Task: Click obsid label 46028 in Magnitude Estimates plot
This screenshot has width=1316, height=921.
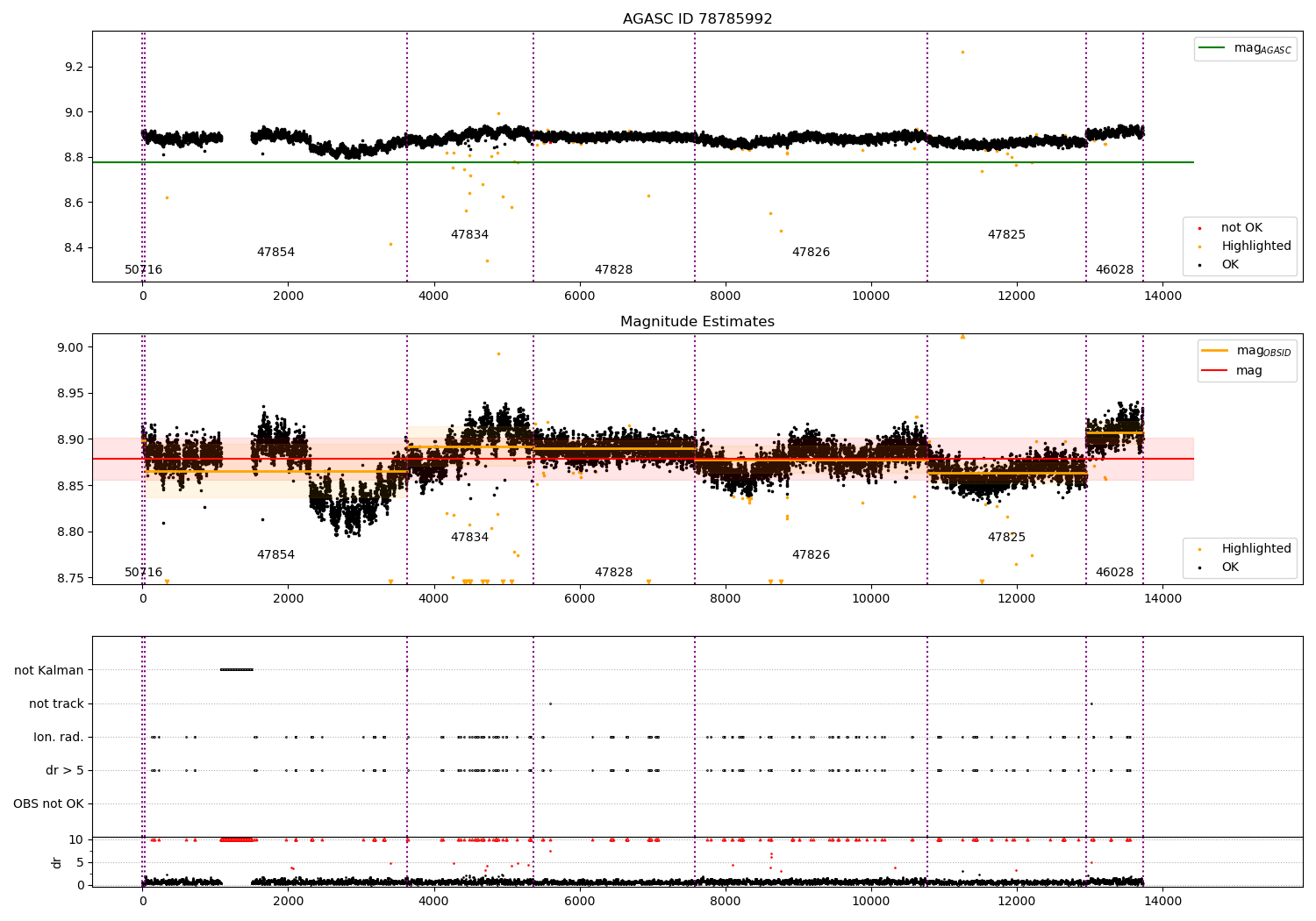Action: pos(1114,573)
